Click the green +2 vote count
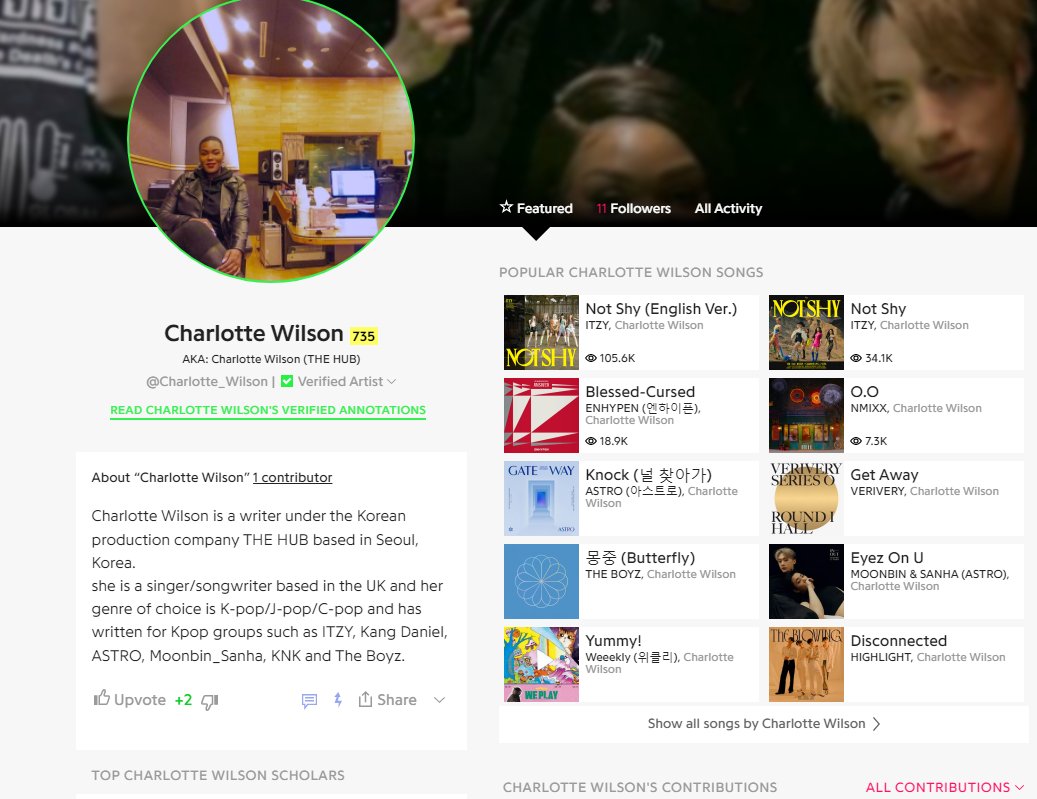This screenshot has width=1037, height=799. [183, 700]
